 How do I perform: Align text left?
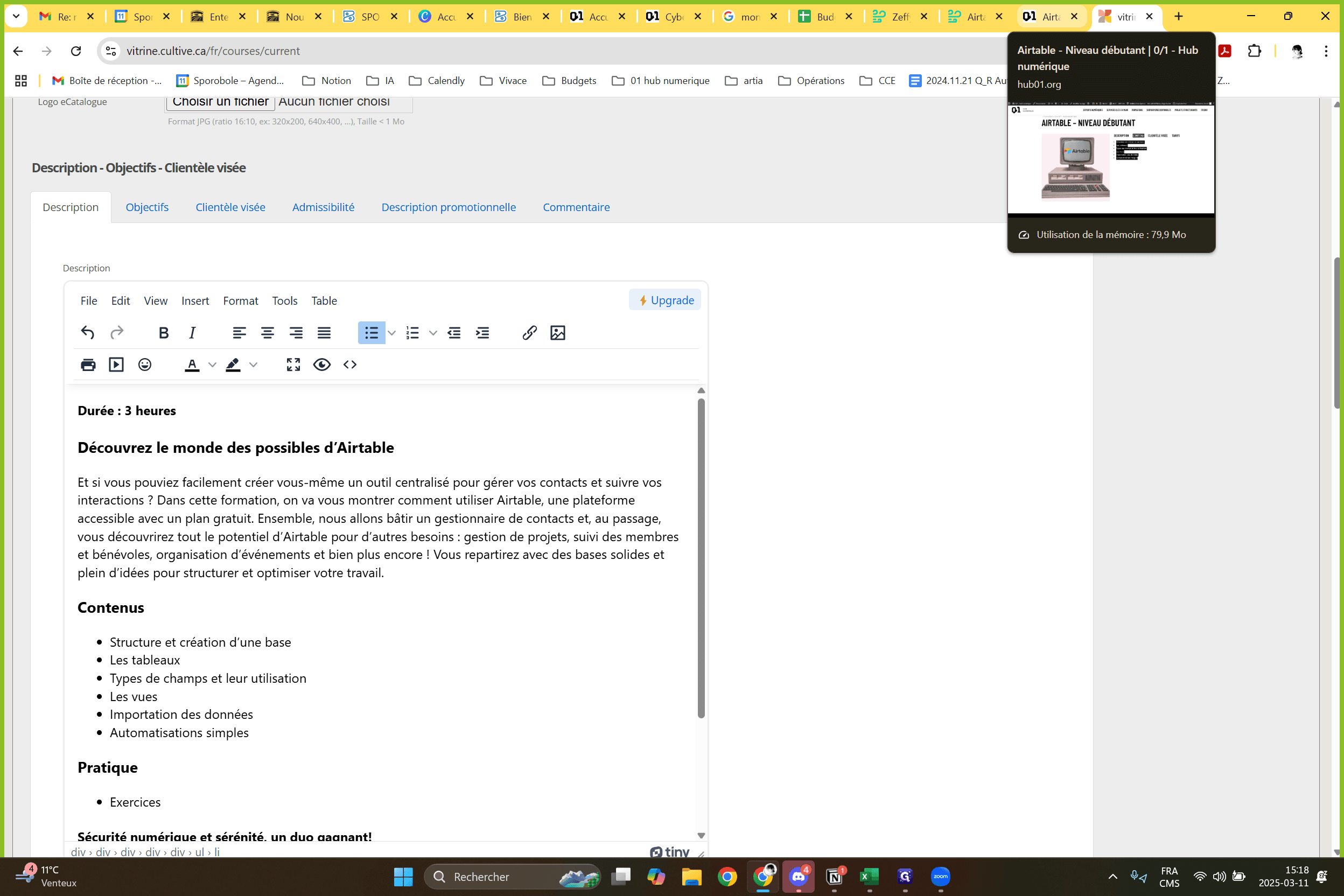(x=239, y=333)
